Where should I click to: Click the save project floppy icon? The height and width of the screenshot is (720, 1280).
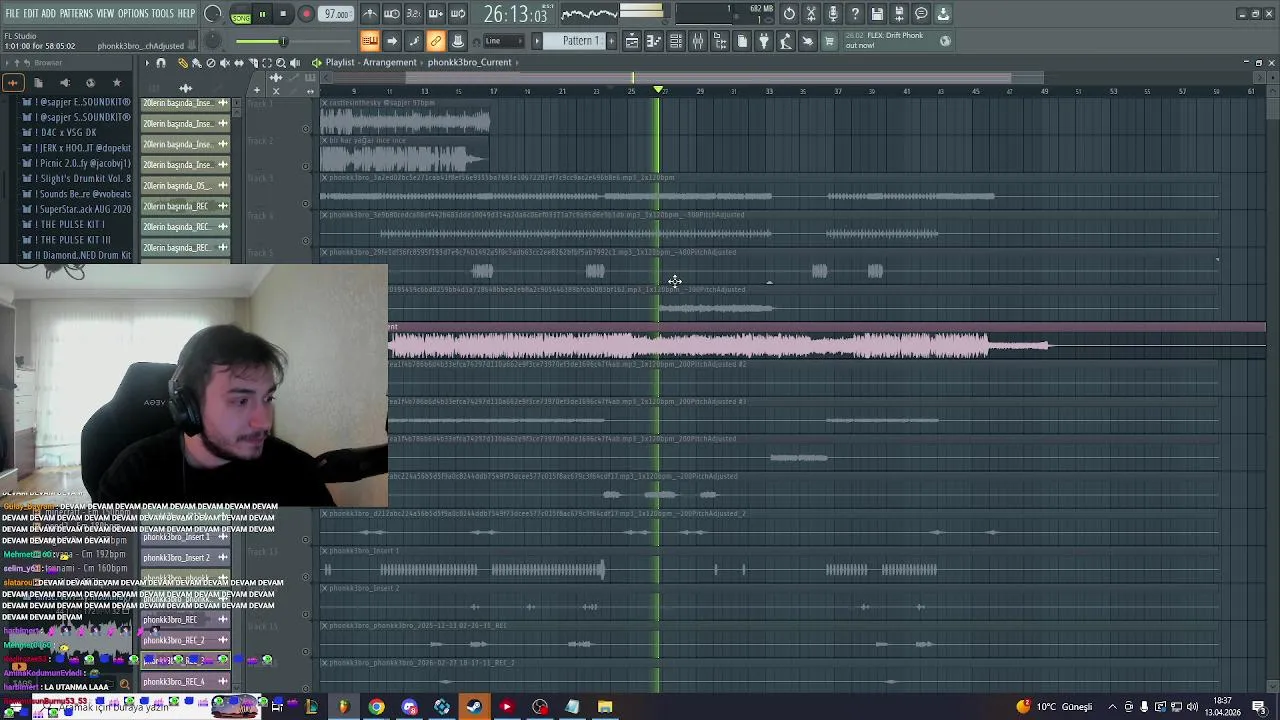877,14
